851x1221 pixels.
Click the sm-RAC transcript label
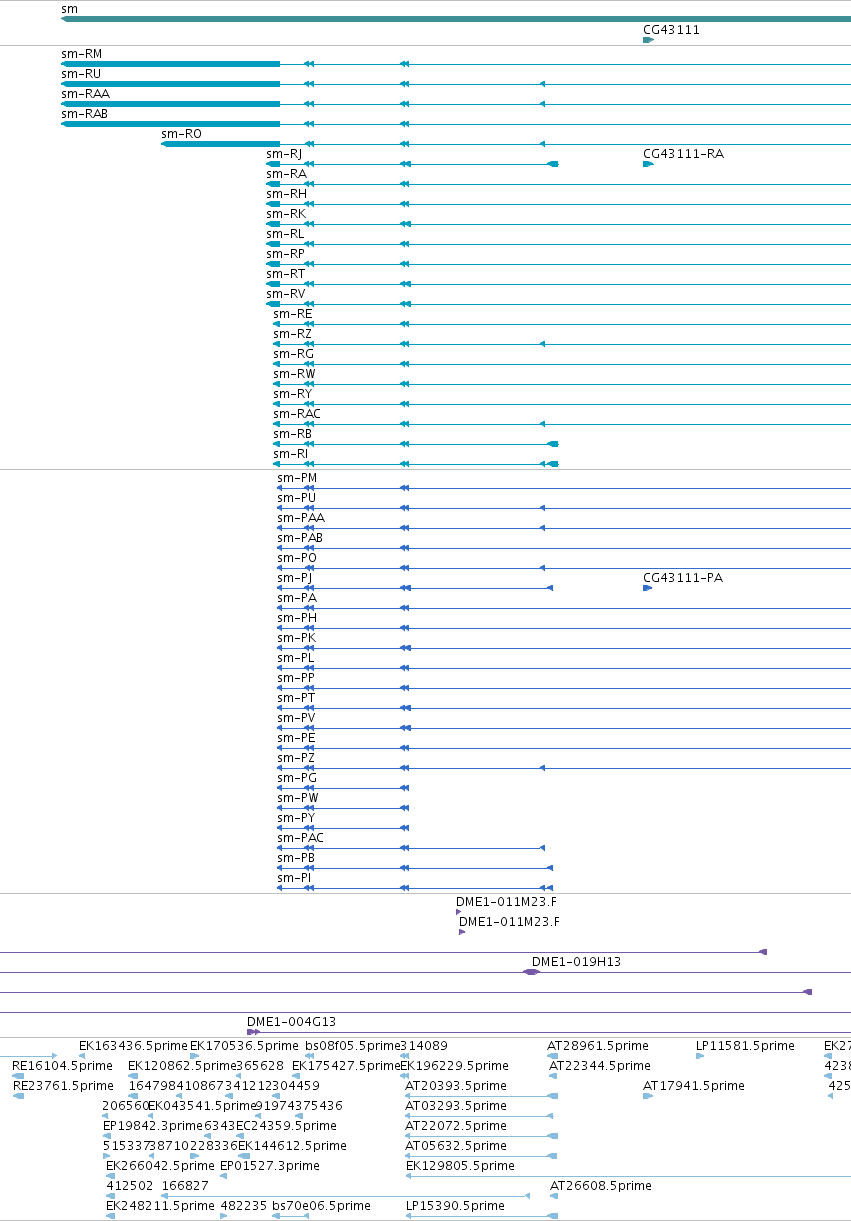[297, 414]
